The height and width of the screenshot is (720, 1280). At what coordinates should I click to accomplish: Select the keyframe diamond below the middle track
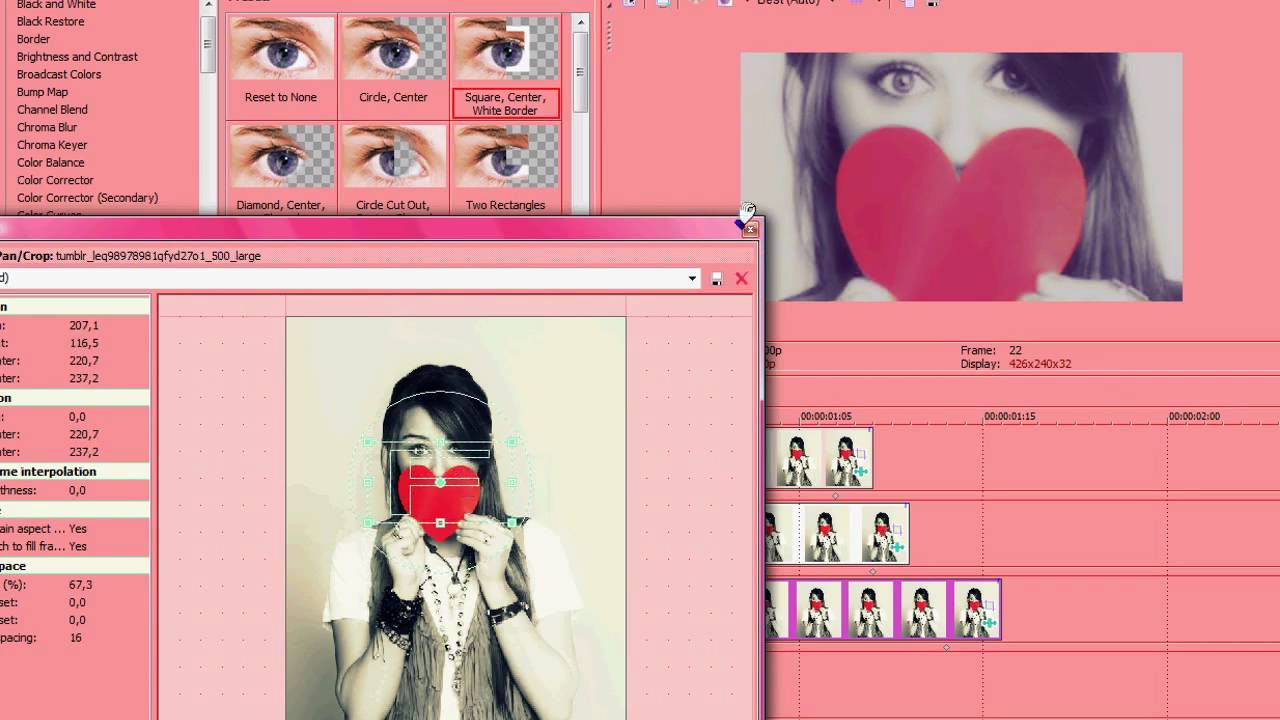coord(872,572)
